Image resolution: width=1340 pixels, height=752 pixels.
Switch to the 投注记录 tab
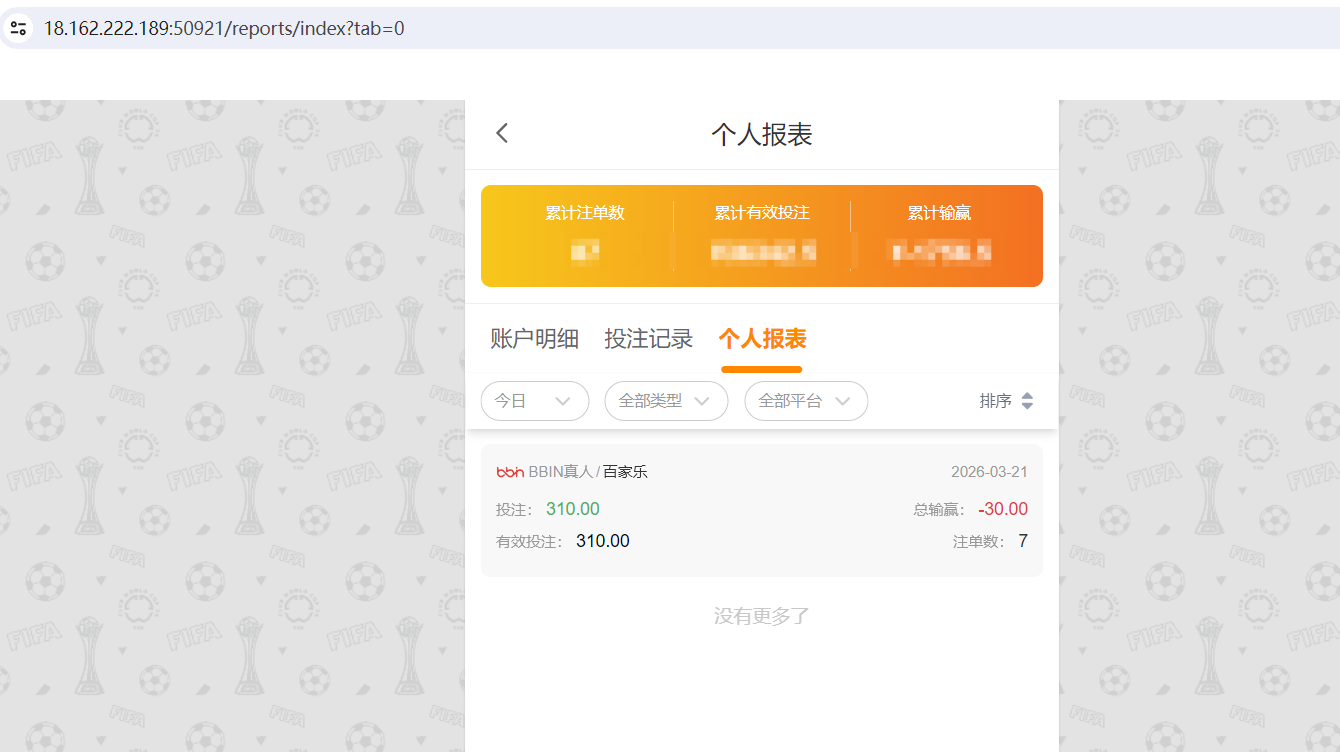[649, 338]
